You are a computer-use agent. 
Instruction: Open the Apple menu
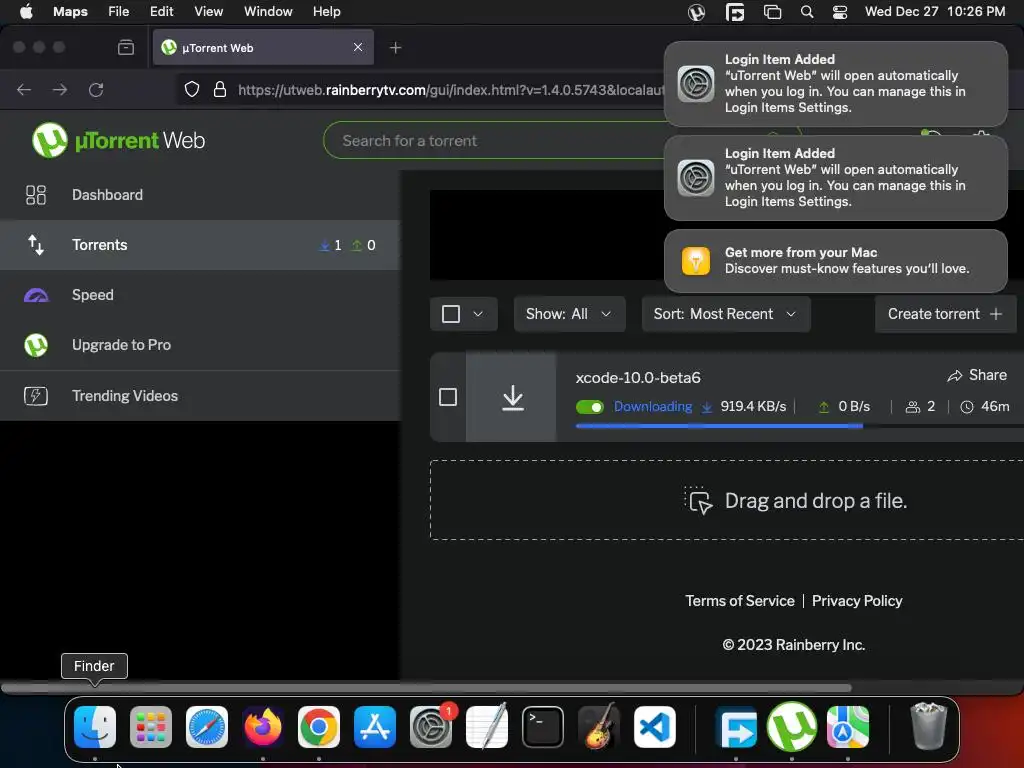pyautogui.click(x=26, y=11)
